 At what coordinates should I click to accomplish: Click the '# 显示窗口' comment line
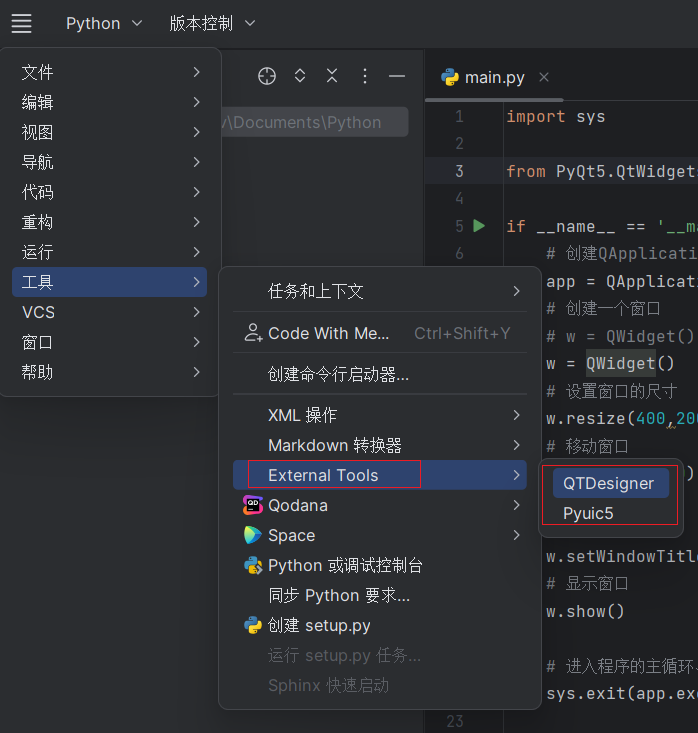pos(587,584)
